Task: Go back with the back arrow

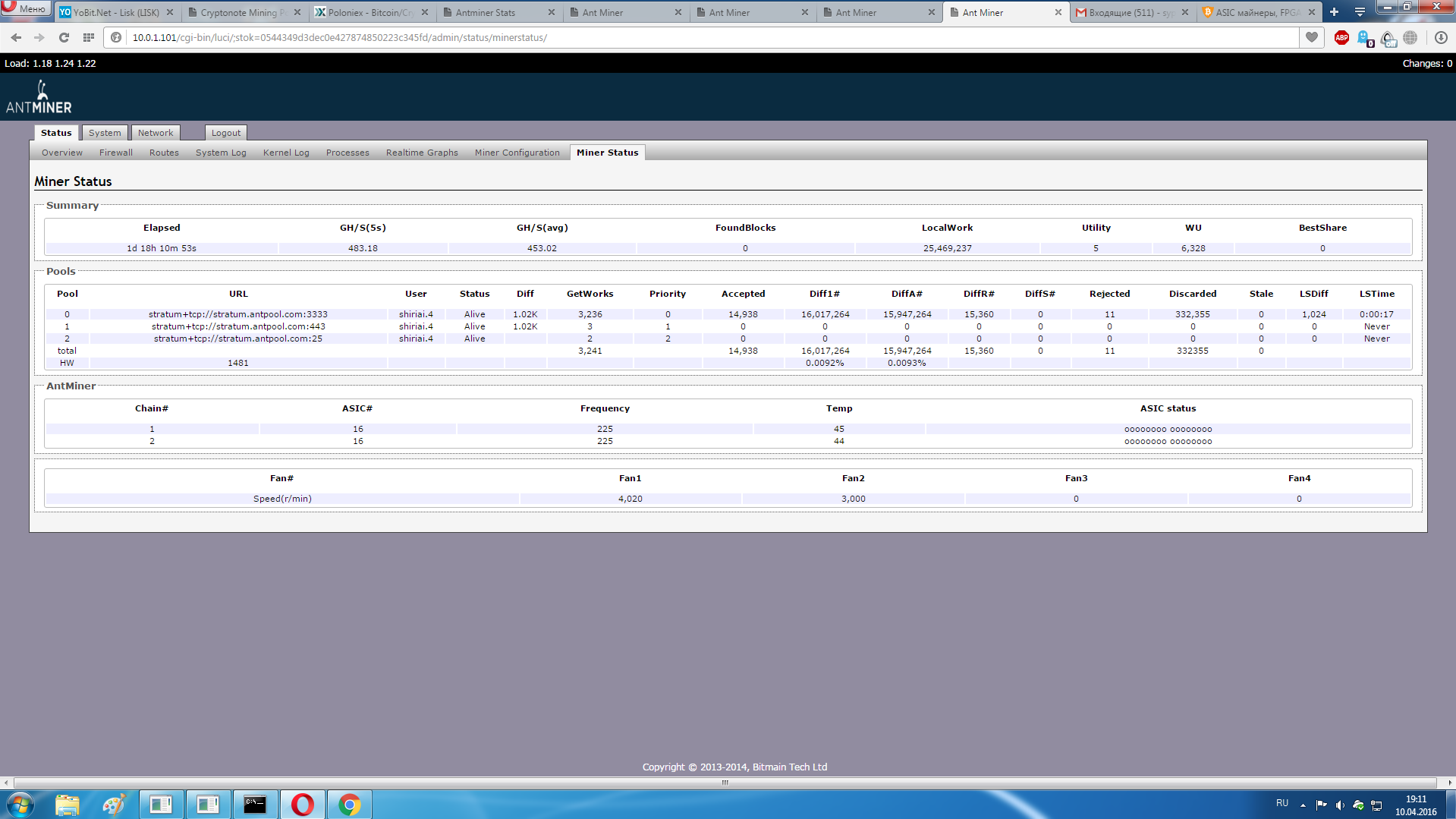Action: [x=16, y=37]
